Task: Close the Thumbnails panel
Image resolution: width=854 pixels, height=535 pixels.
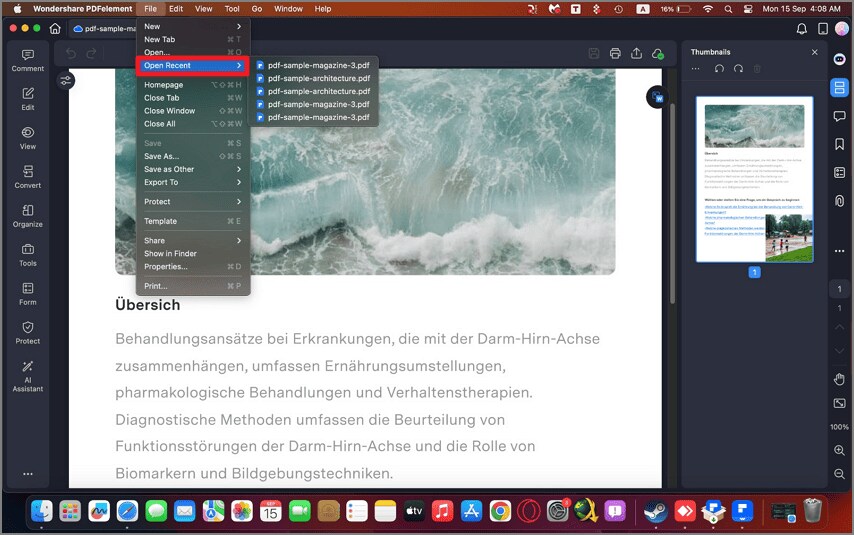Action: pyautogui.click(x=814, y=52)
